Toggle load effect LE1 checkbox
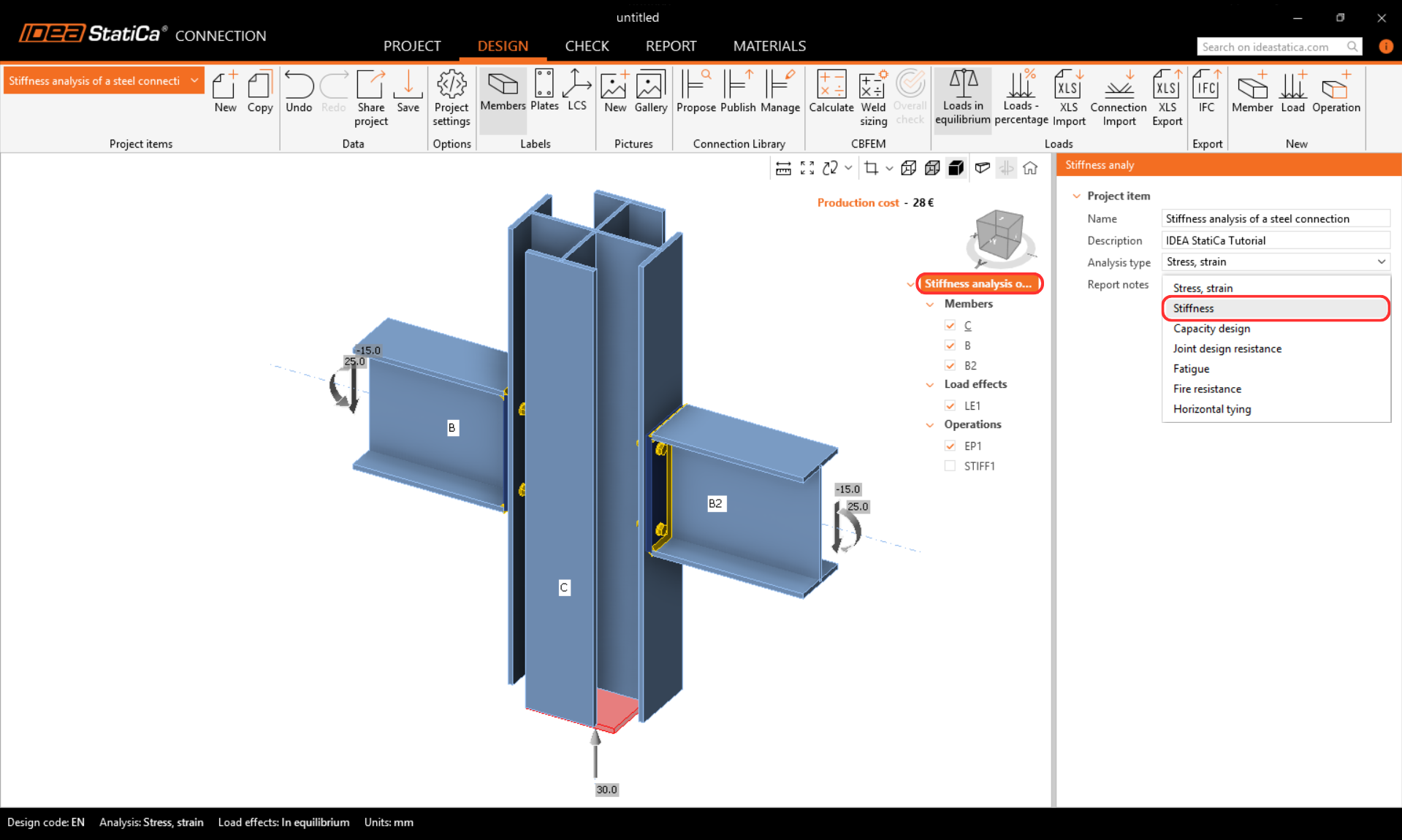 click(950, 405)
